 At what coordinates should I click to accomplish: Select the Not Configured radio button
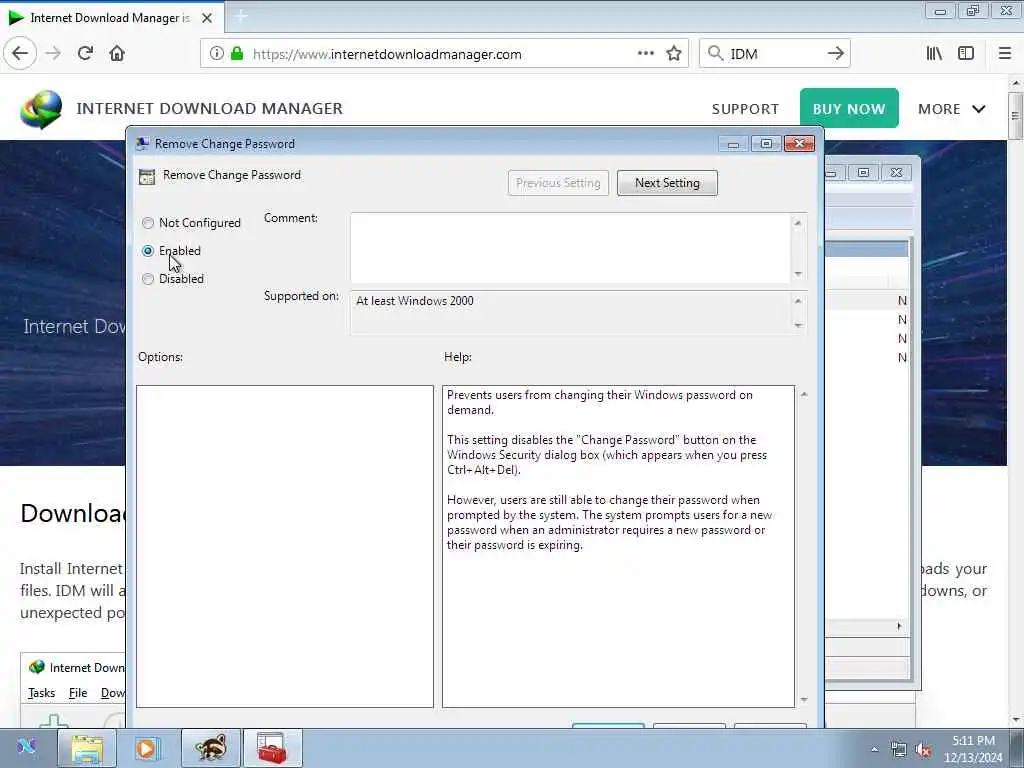[x=148, y=223]
